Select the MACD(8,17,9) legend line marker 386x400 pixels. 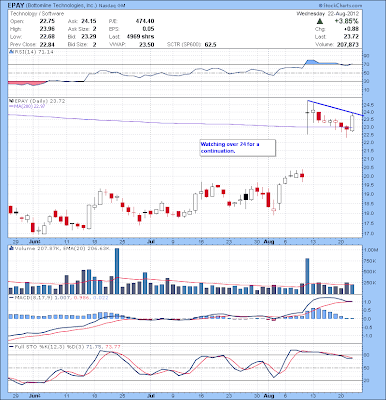(x=11, y=298)
